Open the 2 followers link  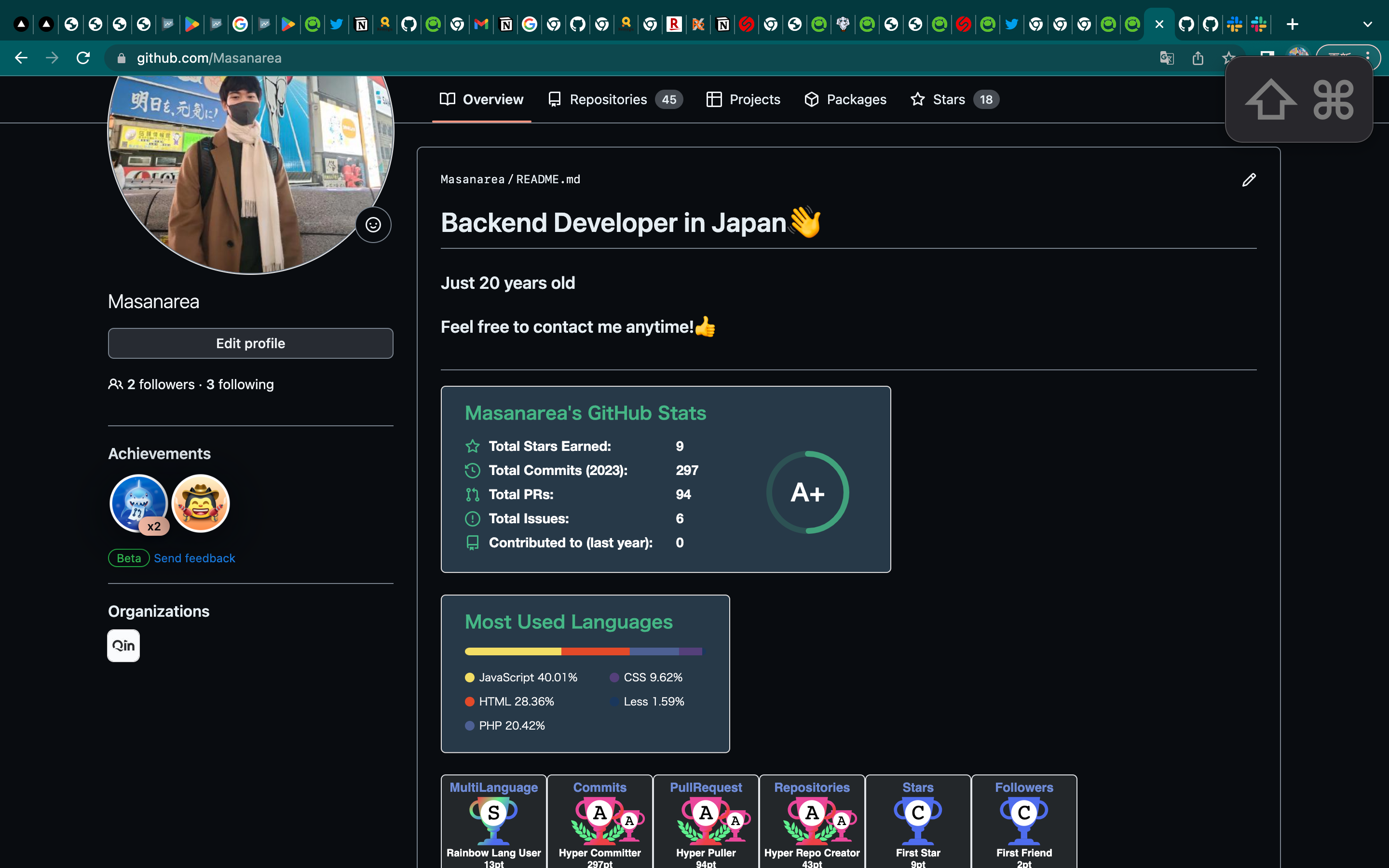coord(160,384)
